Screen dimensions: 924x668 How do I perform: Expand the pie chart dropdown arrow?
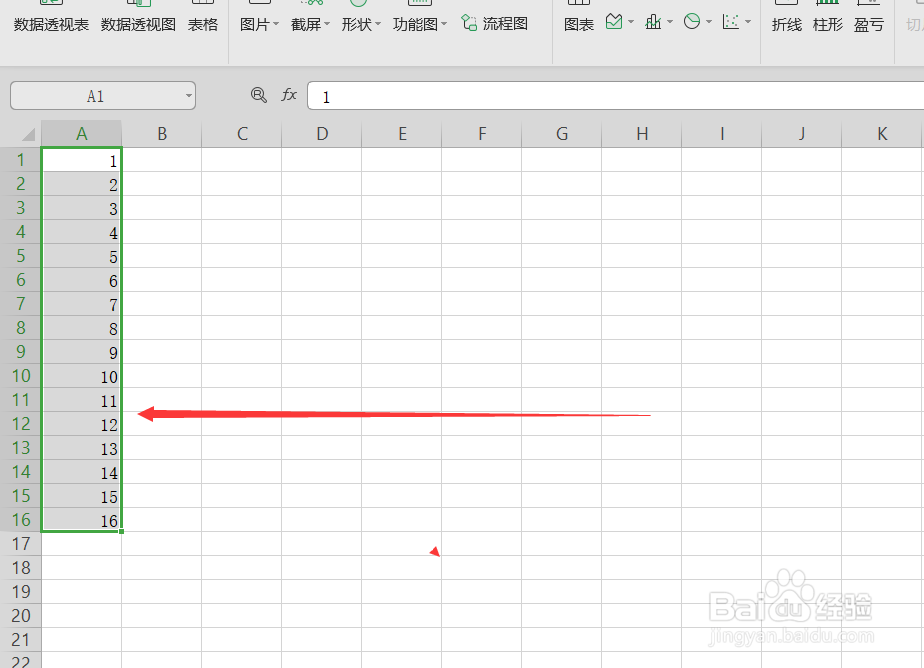(709, 22)
